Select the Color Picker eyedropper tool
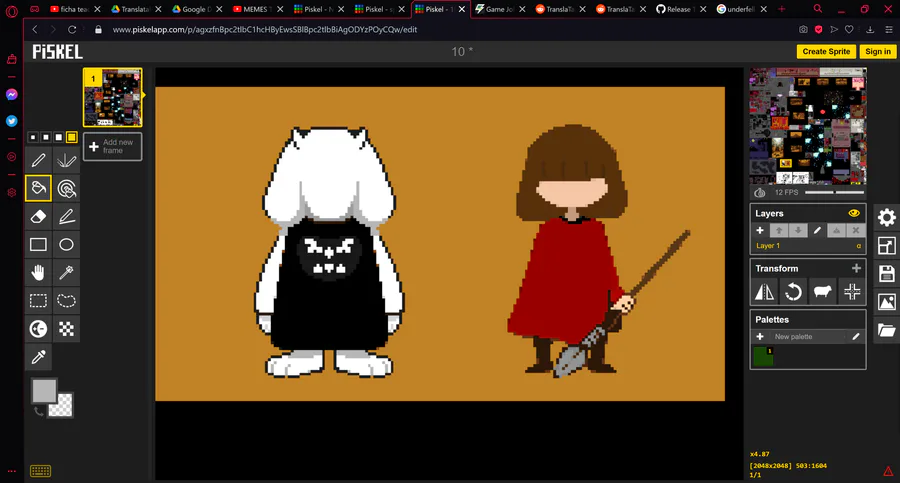The image size is (900, 483). pos(38,357)
